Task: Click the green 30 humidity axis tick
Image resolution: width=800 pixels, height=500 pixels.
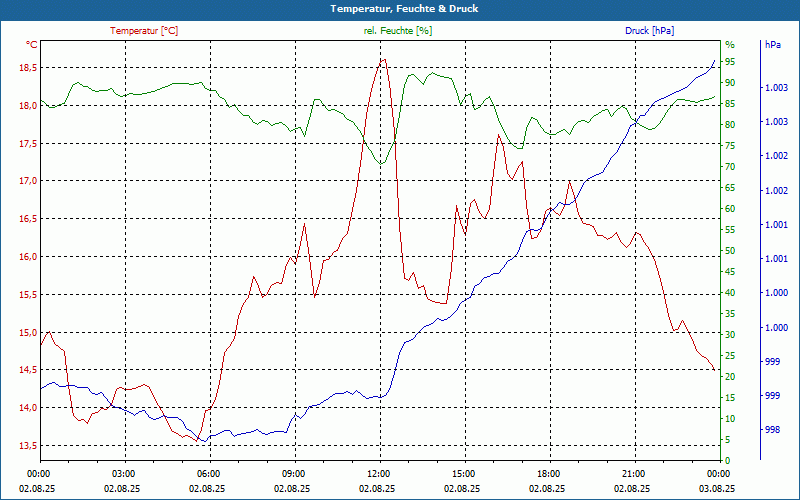Action: point(730,335)
